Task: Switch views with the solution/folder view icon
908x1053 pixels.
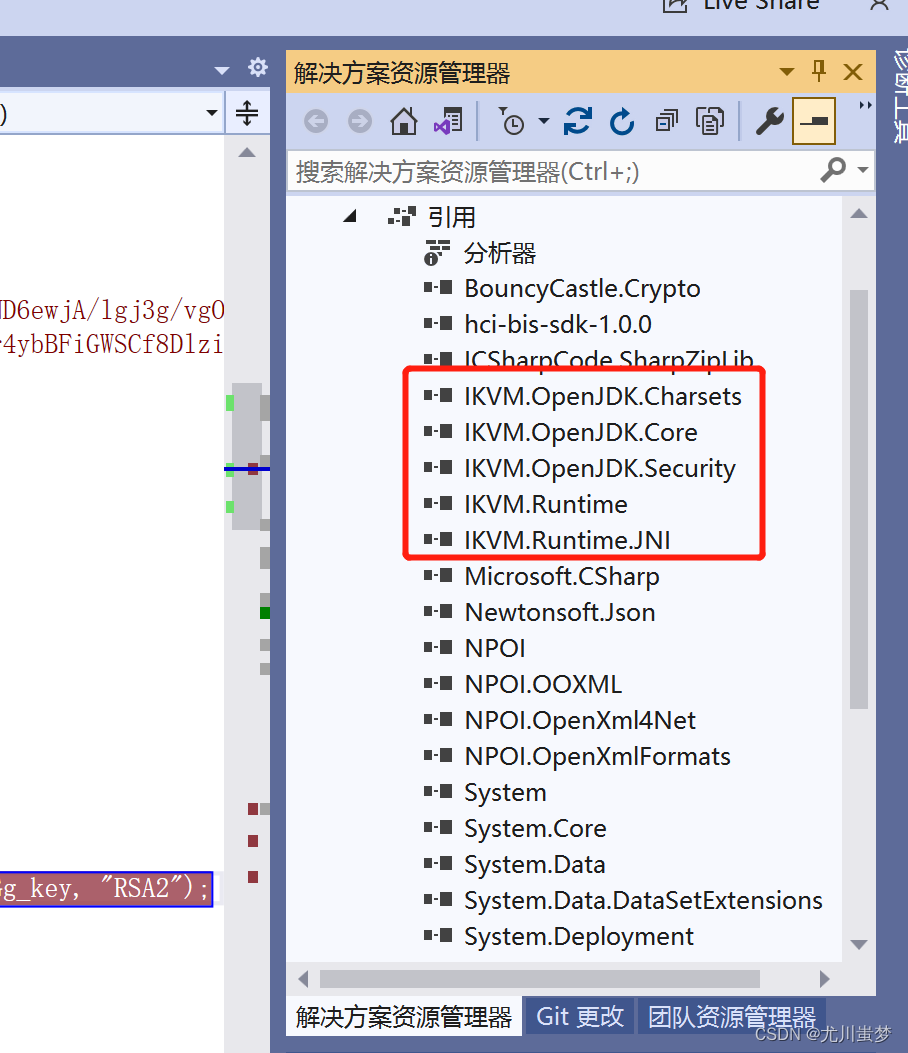Action: pyautogui.click(x=448, y=122)
